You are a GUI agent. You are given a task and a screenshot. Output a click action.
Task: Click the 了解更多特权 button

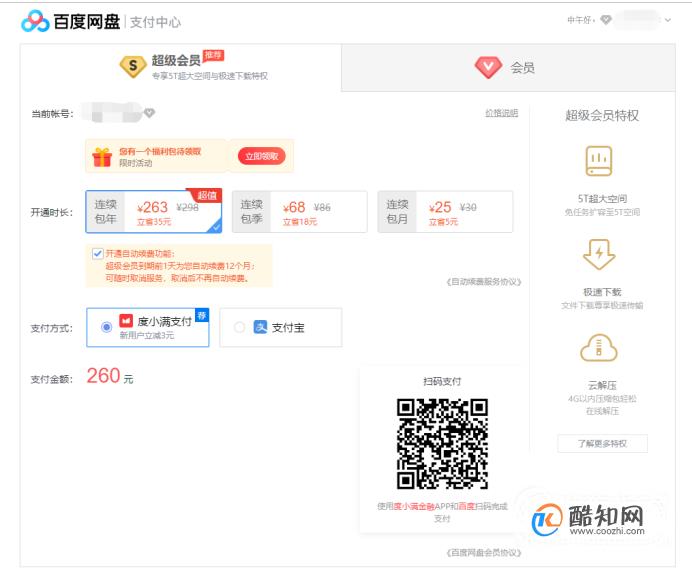coord(602,443)
